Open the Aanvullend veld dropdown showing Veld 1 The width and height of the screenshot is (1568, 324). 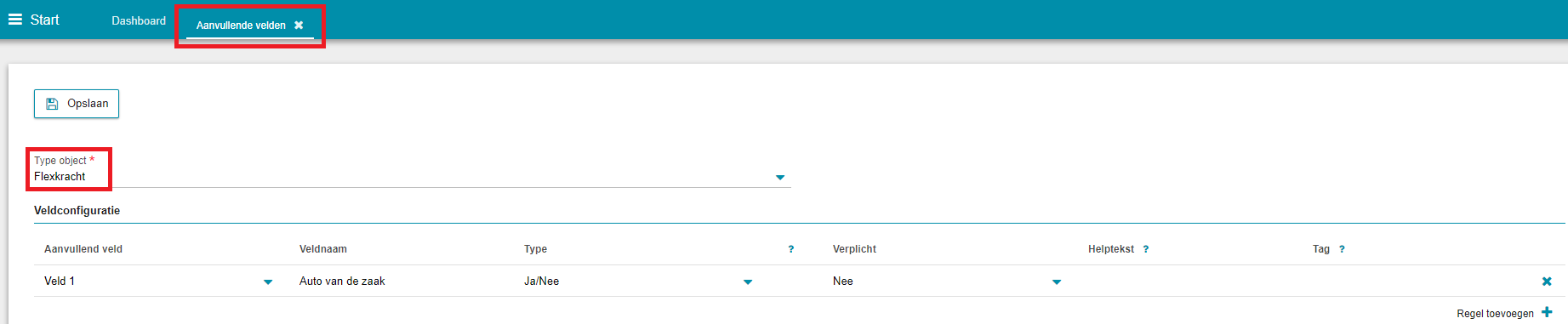tap(158, 281)
